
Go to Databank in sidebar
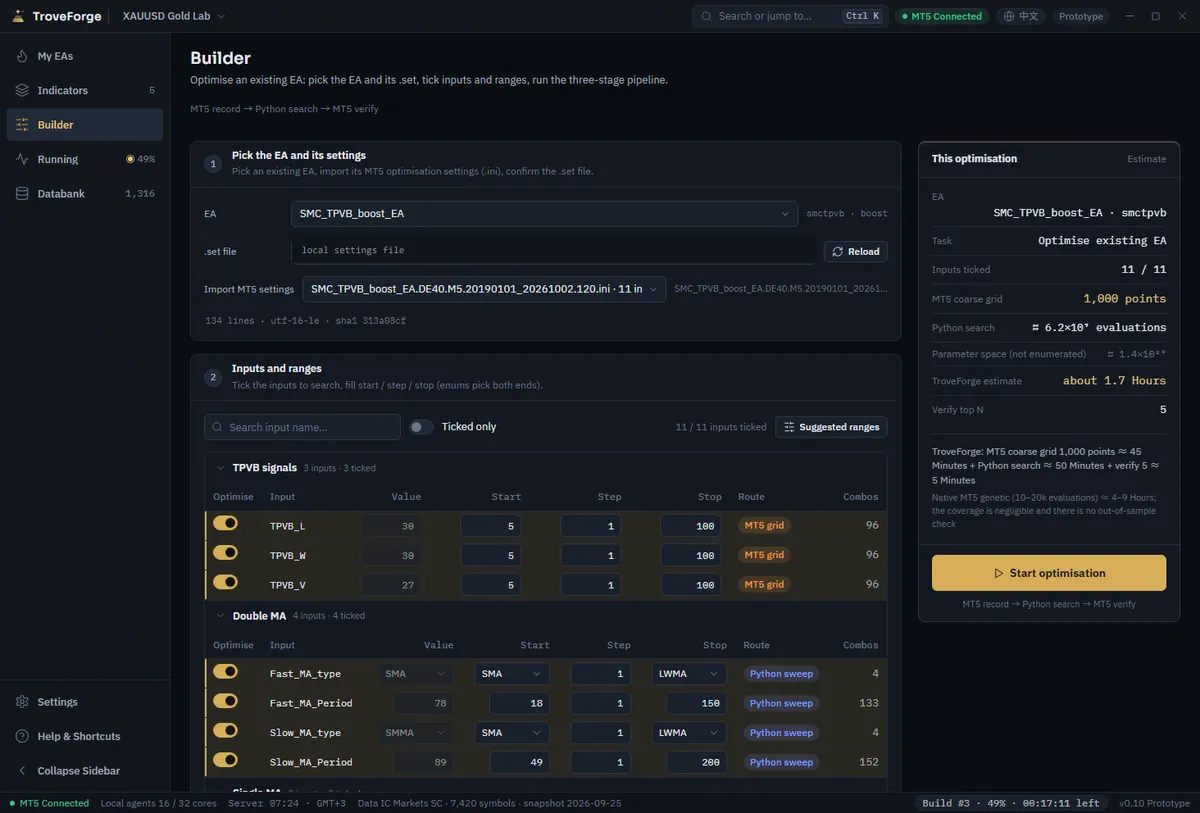coord(85,193)
